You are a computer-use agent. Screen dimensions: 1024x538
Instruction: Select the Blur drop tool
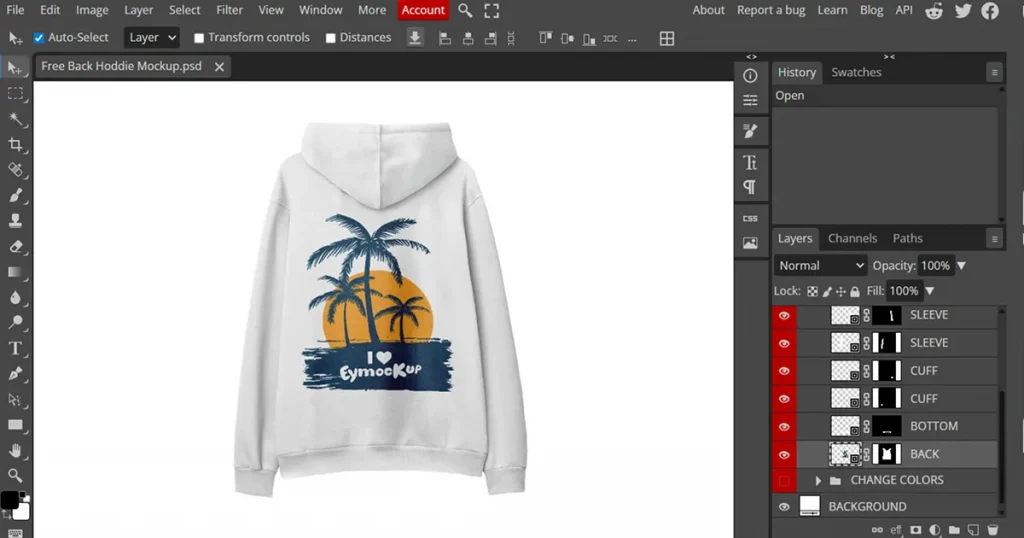(x=15, y=297)
